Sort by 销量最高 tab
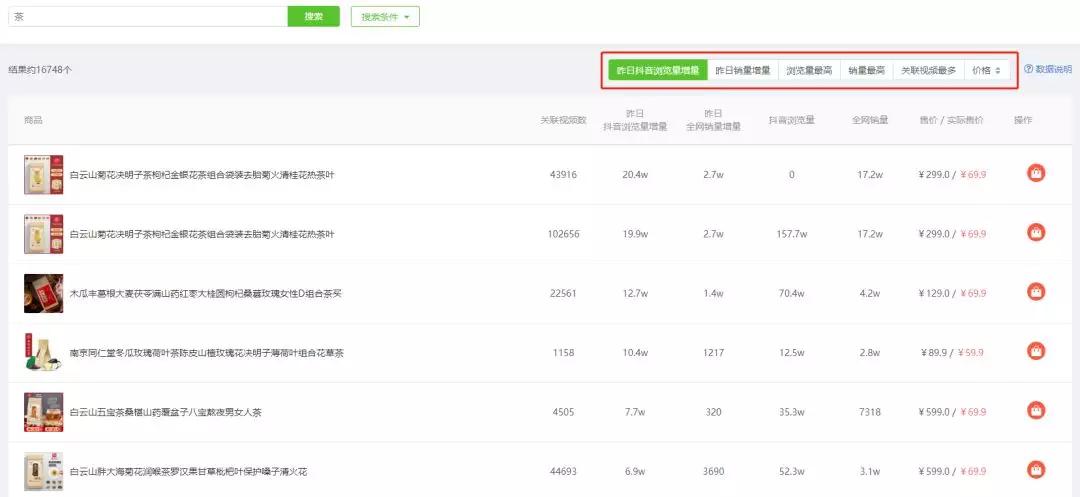1080x497 pixels. click(x=866, y=70)
